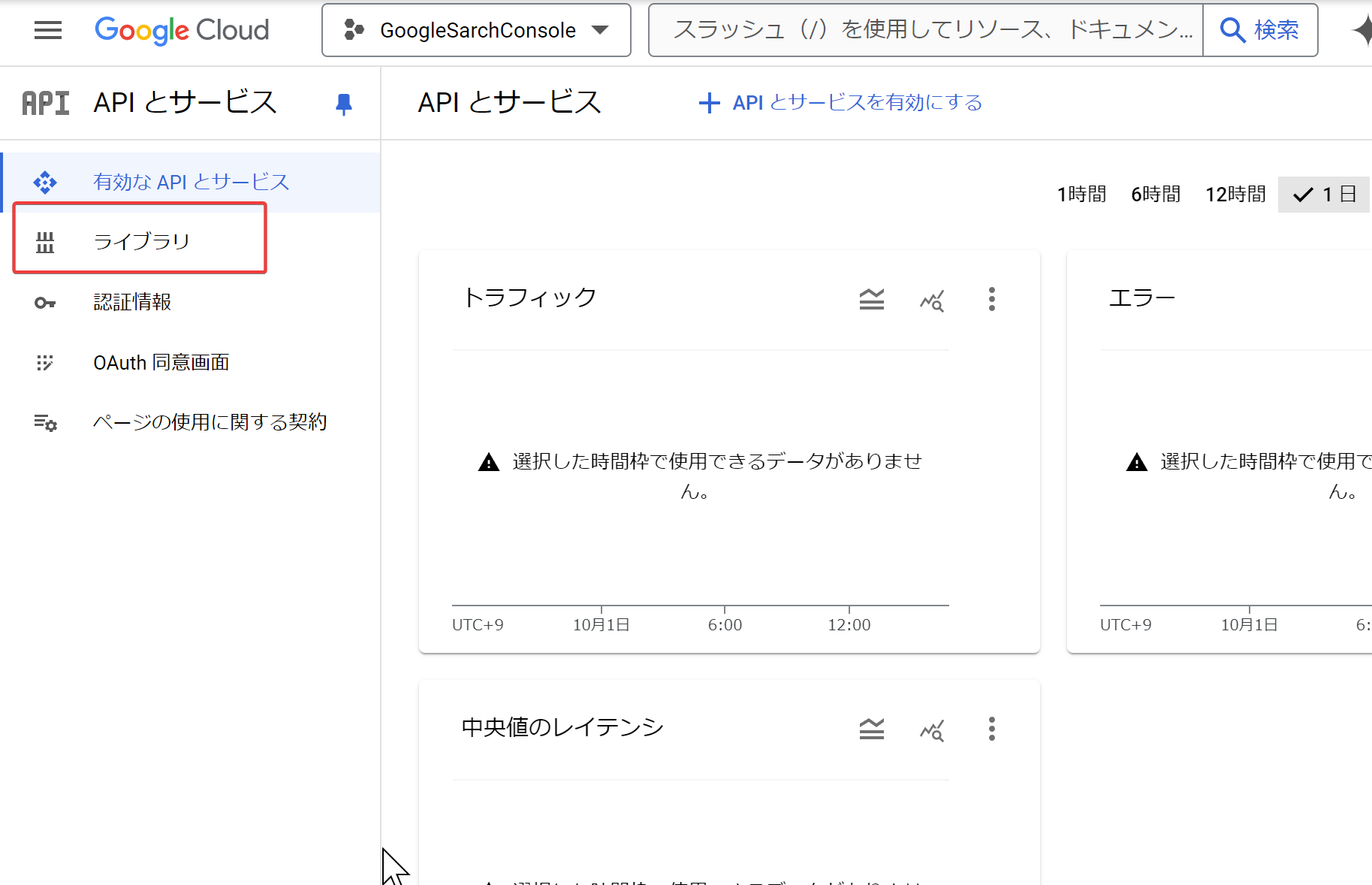Select 有効な API とサービス in sidebar

[x=191, y=183]
